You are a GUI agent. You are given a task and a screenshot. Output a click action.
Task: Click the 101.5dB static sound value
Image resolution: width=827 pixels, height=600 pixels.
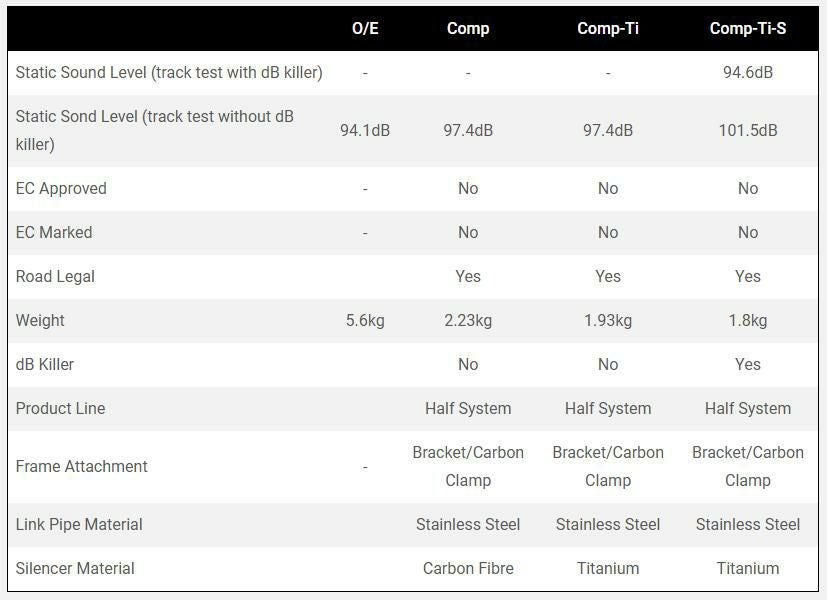pos(748,130)
